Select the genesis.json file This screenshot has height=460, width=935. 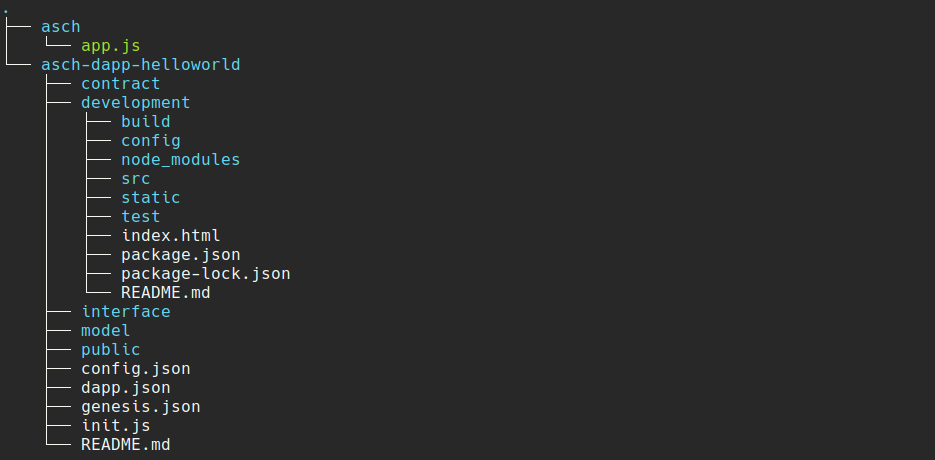point(141,407)
